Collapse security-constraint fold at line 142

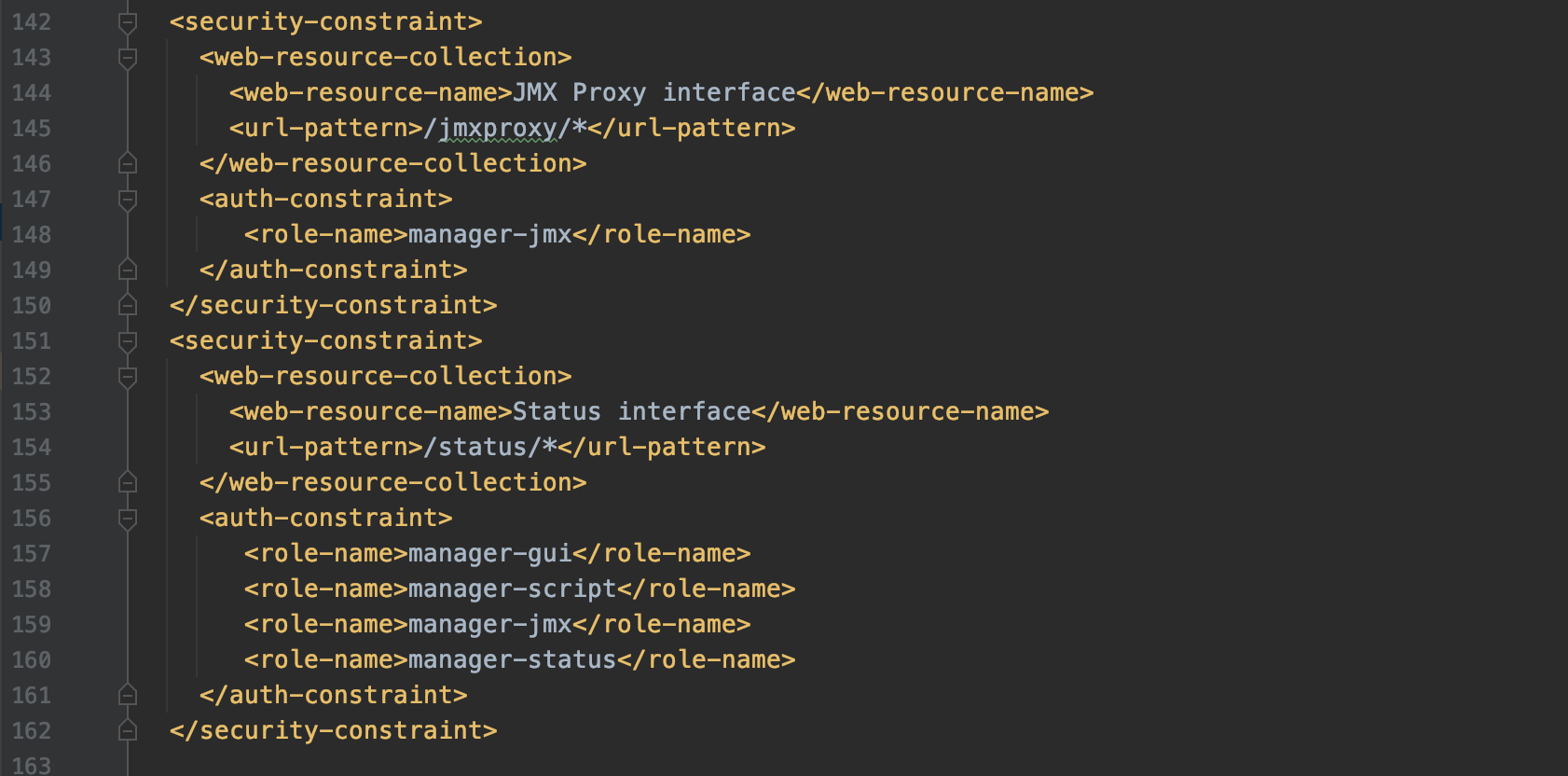(128, 21)
